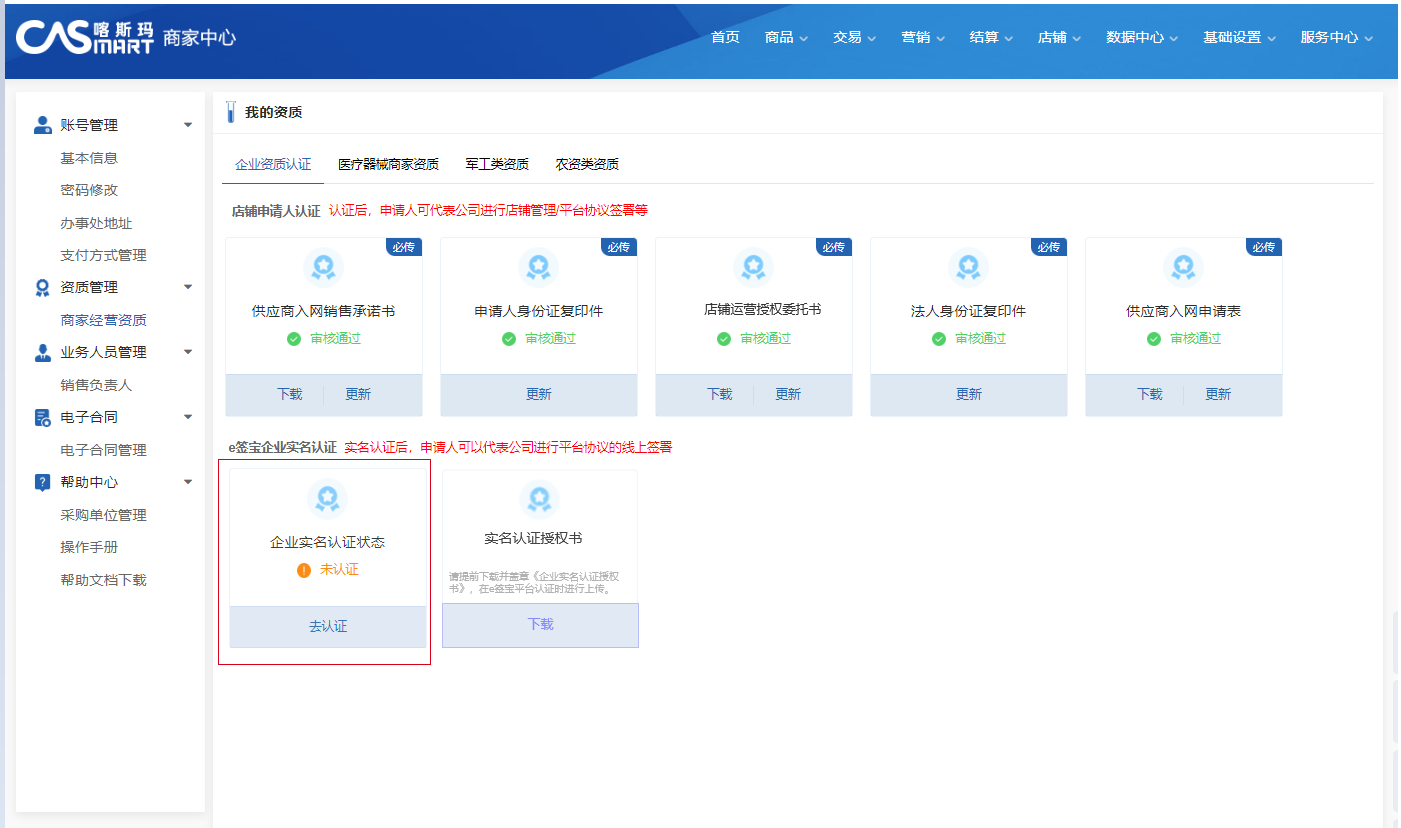Click the 资质管理 badge icon in sidebar
1401x828 pixels.
point(42,287)
